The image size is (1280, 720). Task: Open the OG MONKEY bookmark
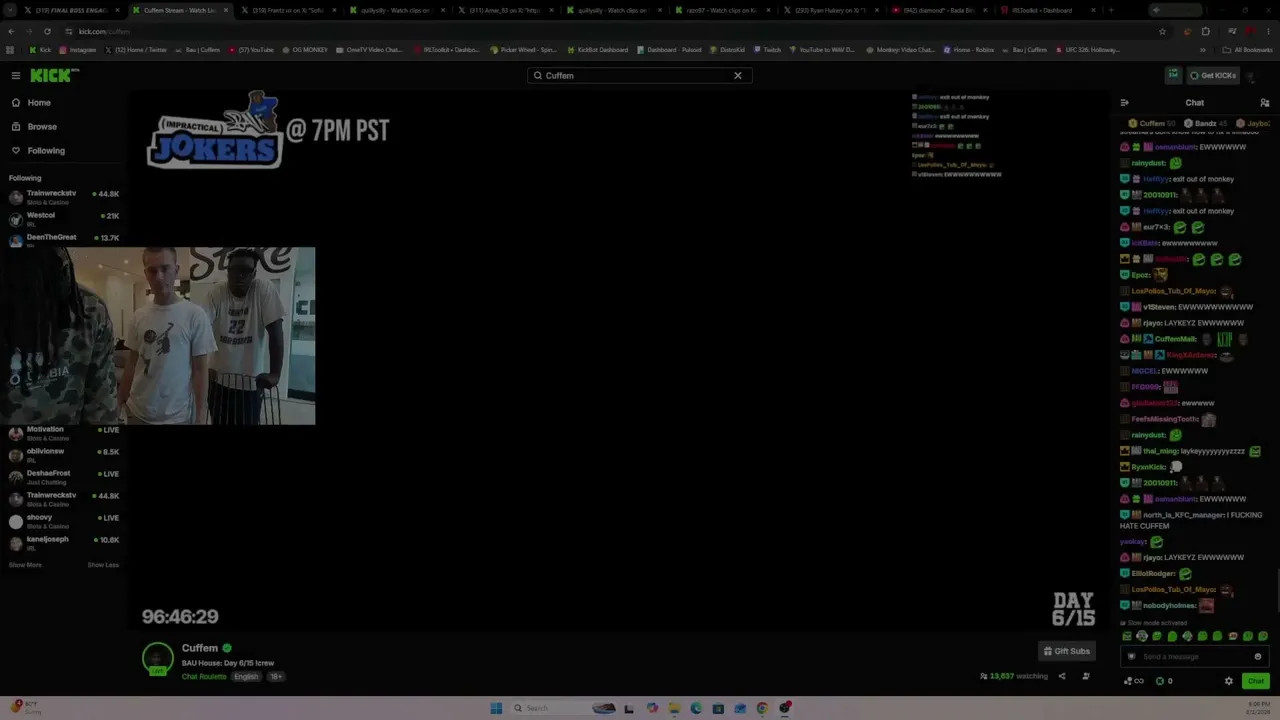click(x=306, y=49)
